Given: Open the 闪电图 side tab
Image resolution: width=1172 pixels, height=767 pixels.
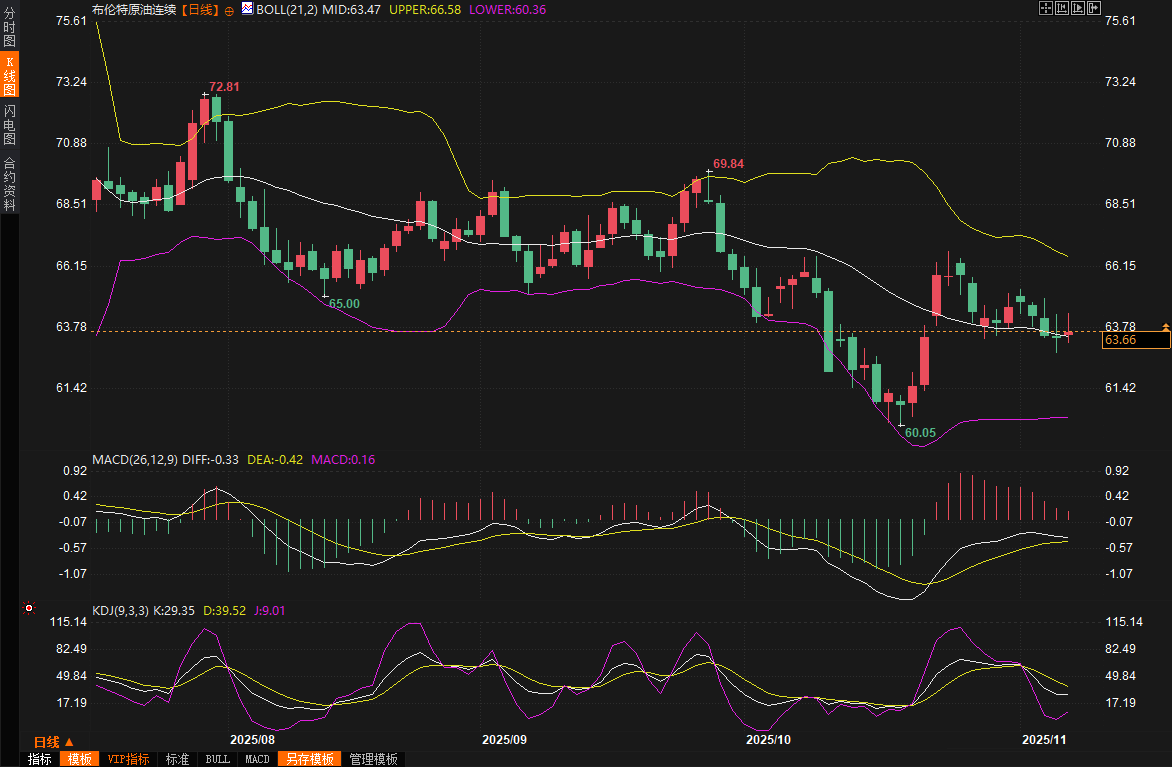Looking at the screenshot, I should [9, 123].
